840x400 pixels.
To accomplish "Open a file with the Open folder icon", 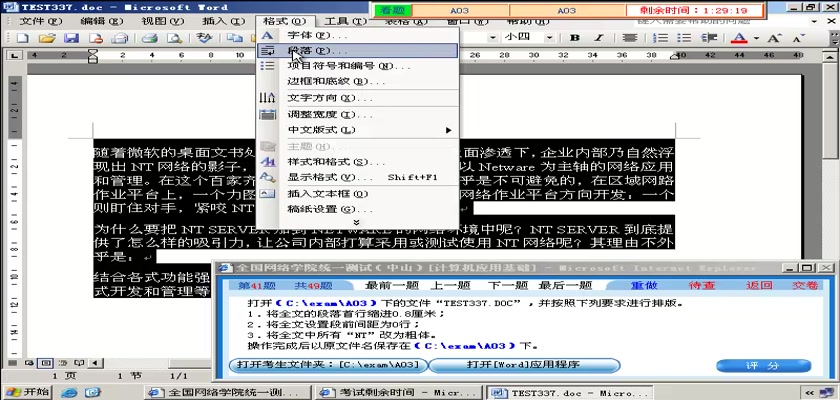I will tap(47, 38).
